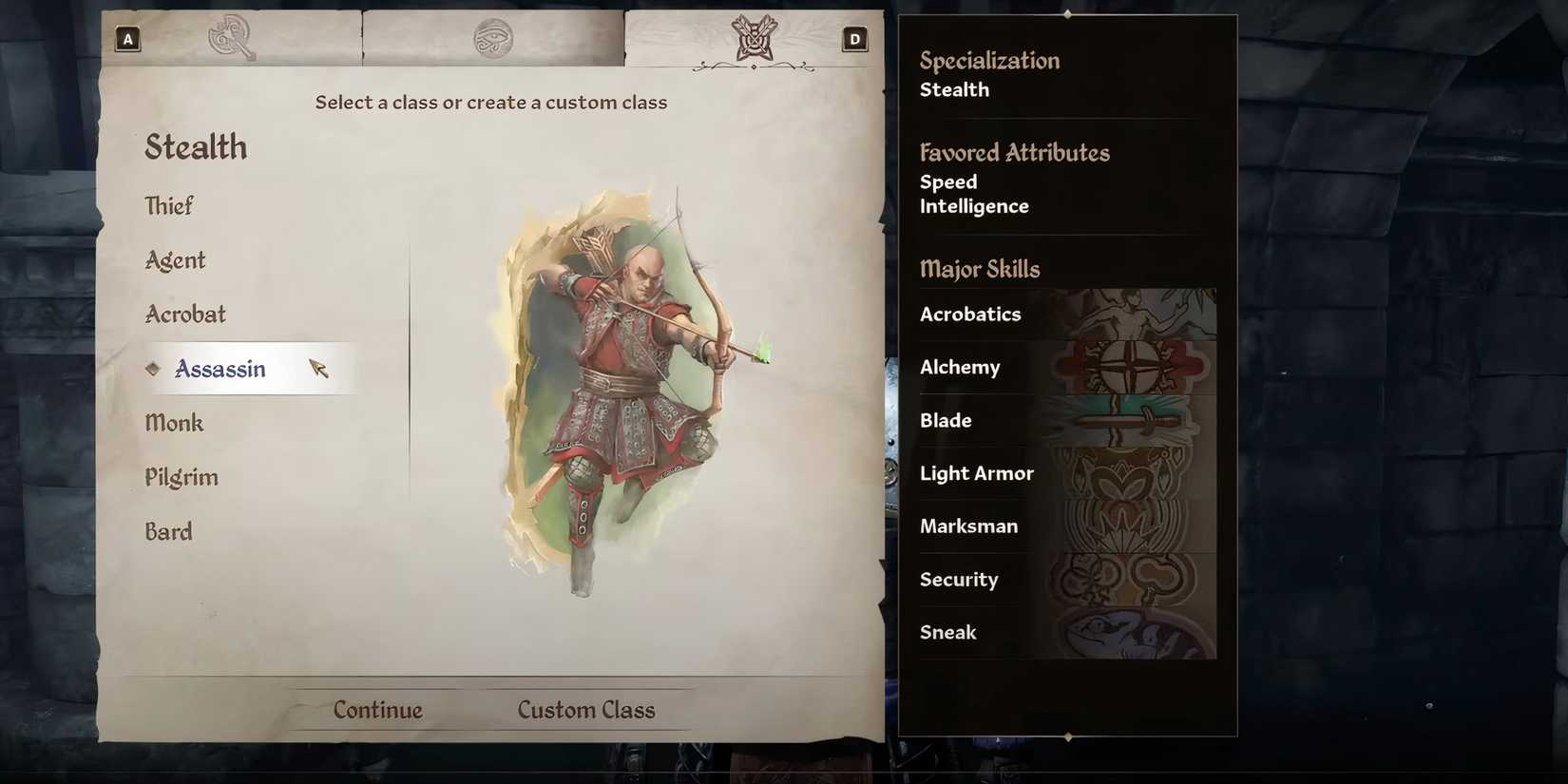Click the A key previous-tab icon

[128, 39]
